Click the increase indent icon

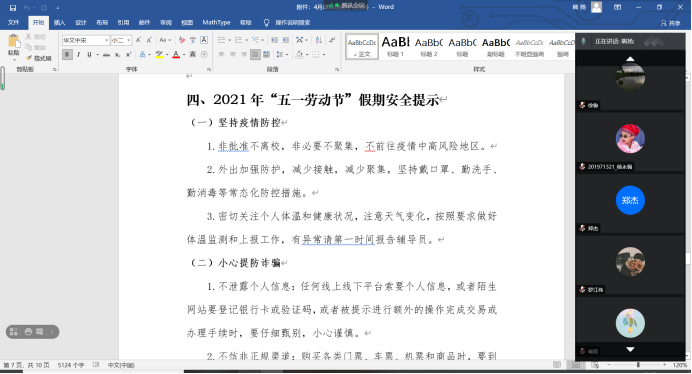pyautogui.click(x=286, y=40)
